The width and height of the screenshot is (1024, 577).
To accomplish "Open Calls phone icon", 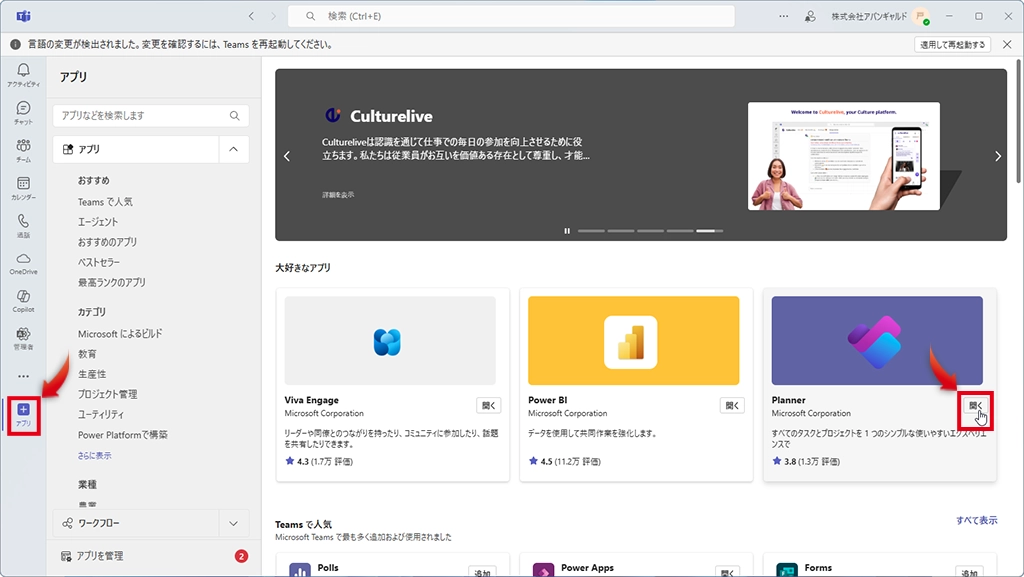I will coord(23,226).
